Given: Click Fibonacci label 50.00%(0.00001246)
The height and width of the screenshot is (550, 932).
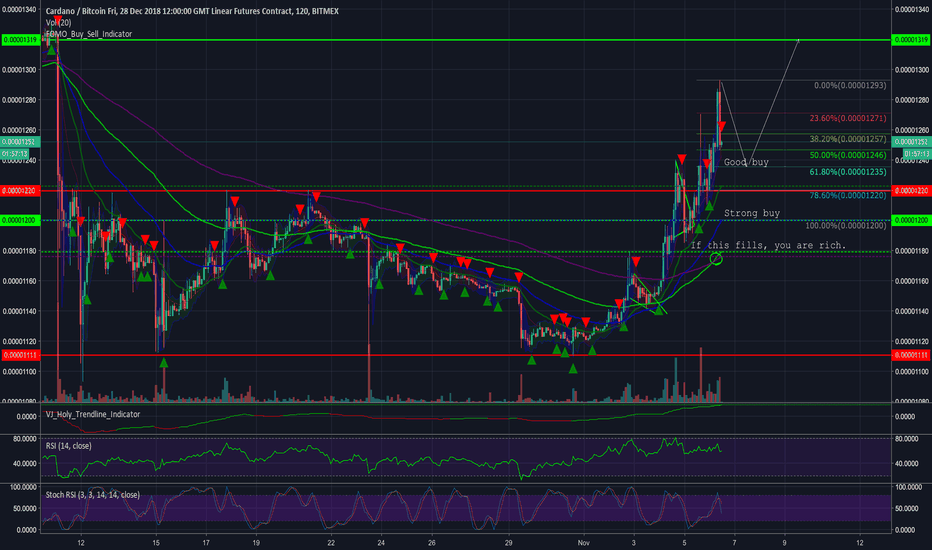Looking at the screenshot, I should click(848, 155).
